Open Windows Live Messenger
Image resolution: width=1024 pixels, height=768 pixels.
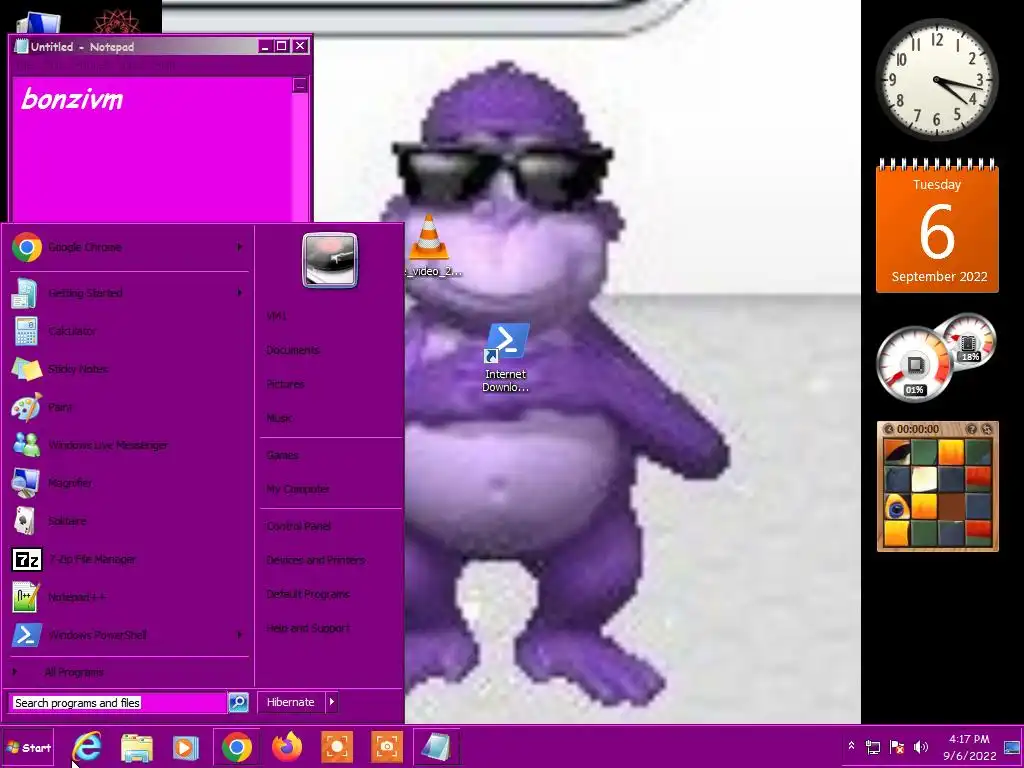tap(129, 445)
